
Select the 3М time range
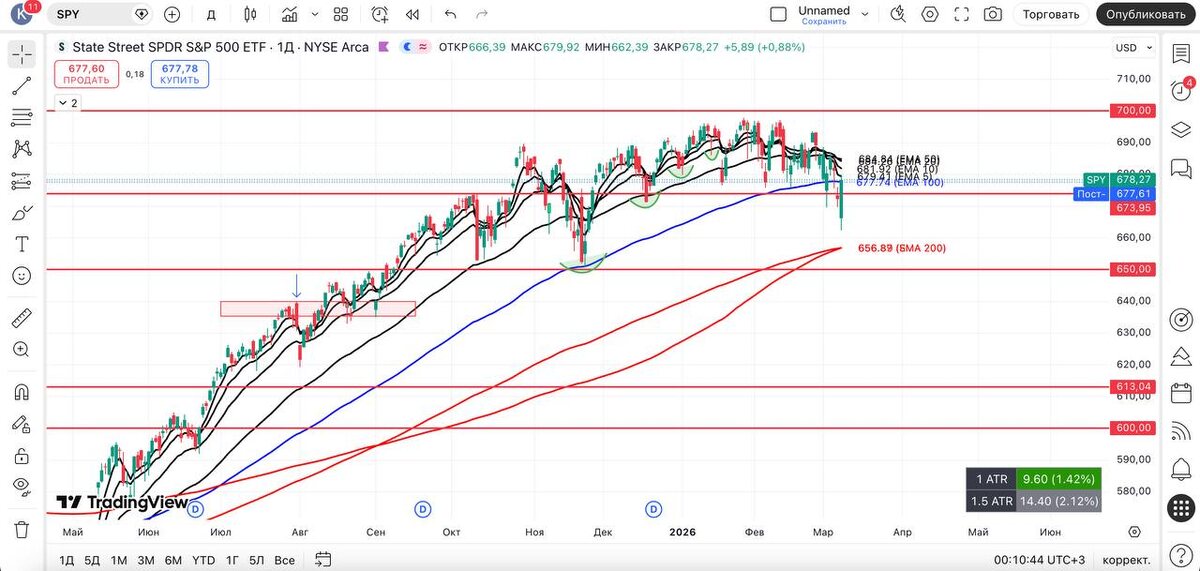click(x=146, y=560)
